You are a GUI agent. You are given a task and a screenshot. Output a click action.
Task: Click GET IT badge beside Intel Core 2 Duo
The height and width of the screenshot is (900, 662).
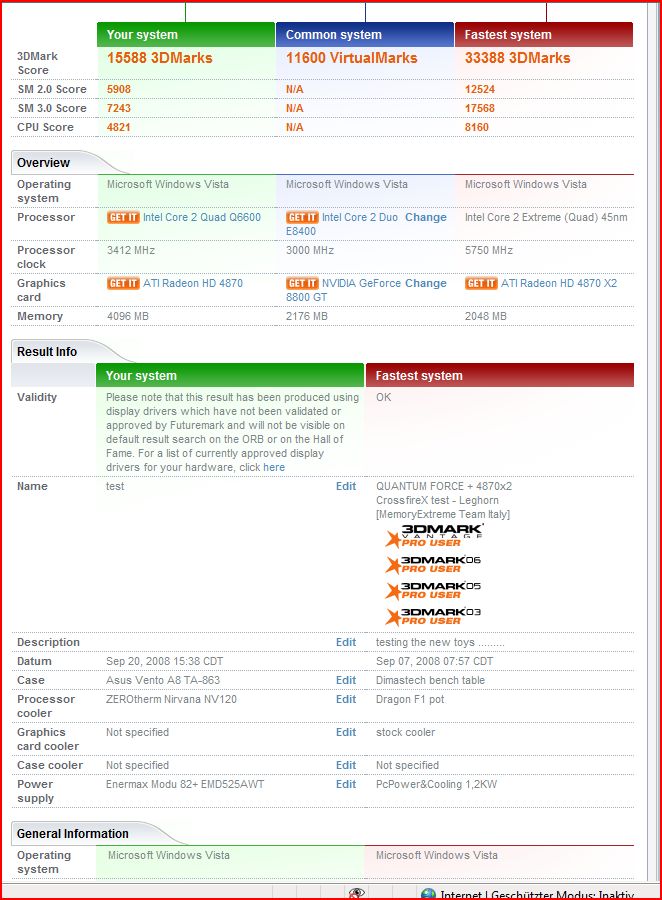[302, 218]
